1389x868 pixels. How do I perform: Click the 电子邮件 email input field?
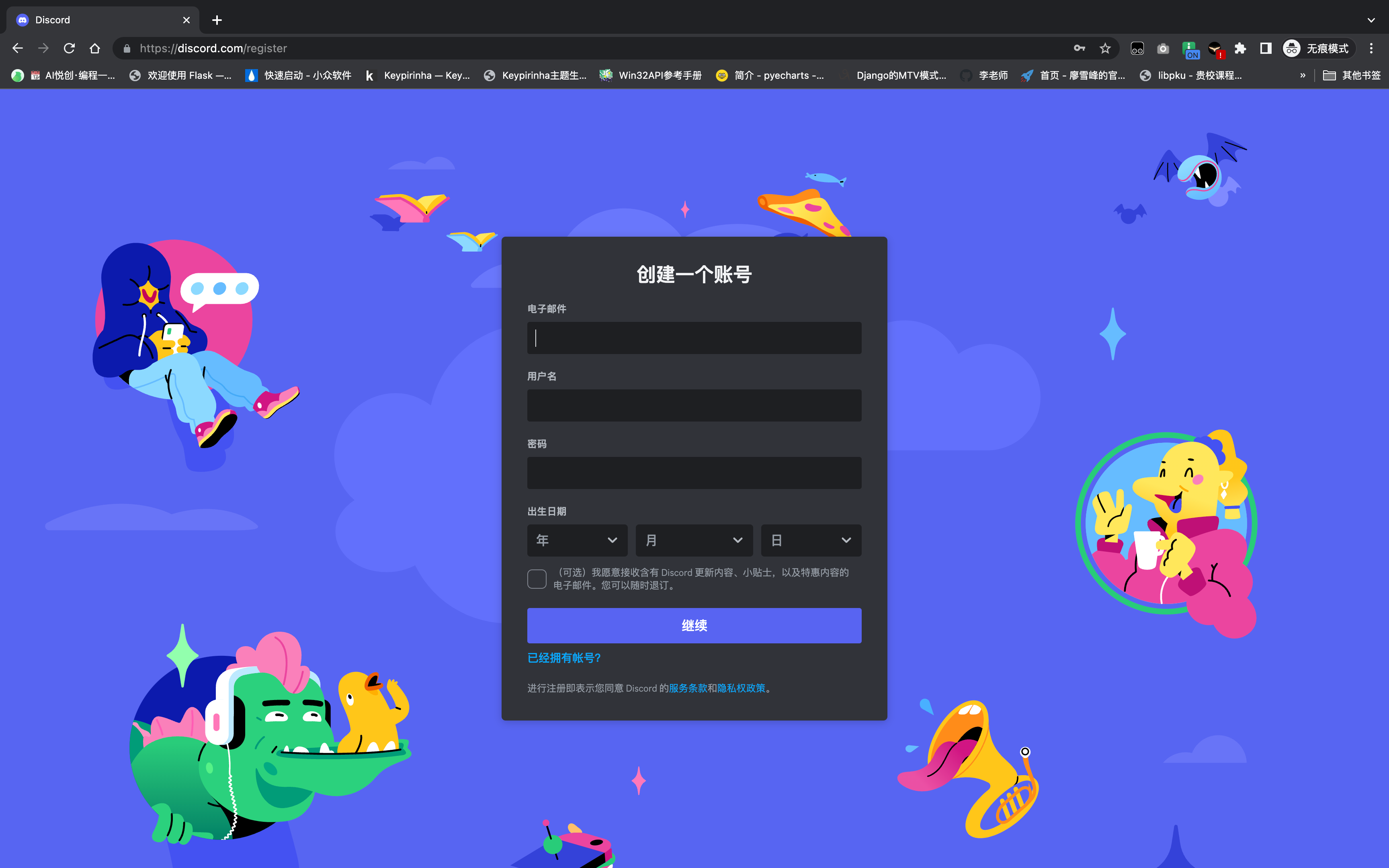pos(694,338)
